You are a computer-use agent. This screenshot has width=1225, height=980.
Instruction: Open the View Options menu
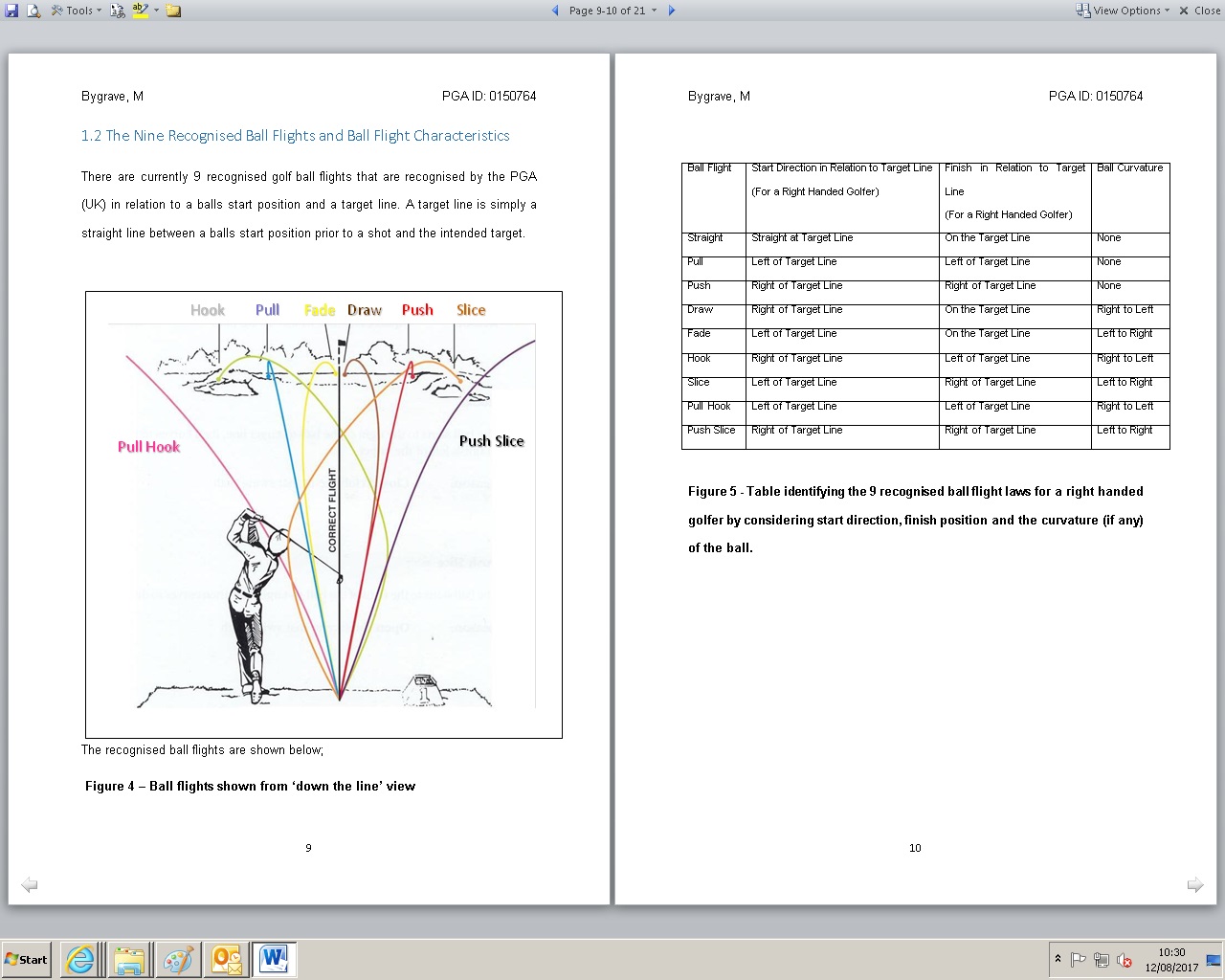(x=1124, y=11)
